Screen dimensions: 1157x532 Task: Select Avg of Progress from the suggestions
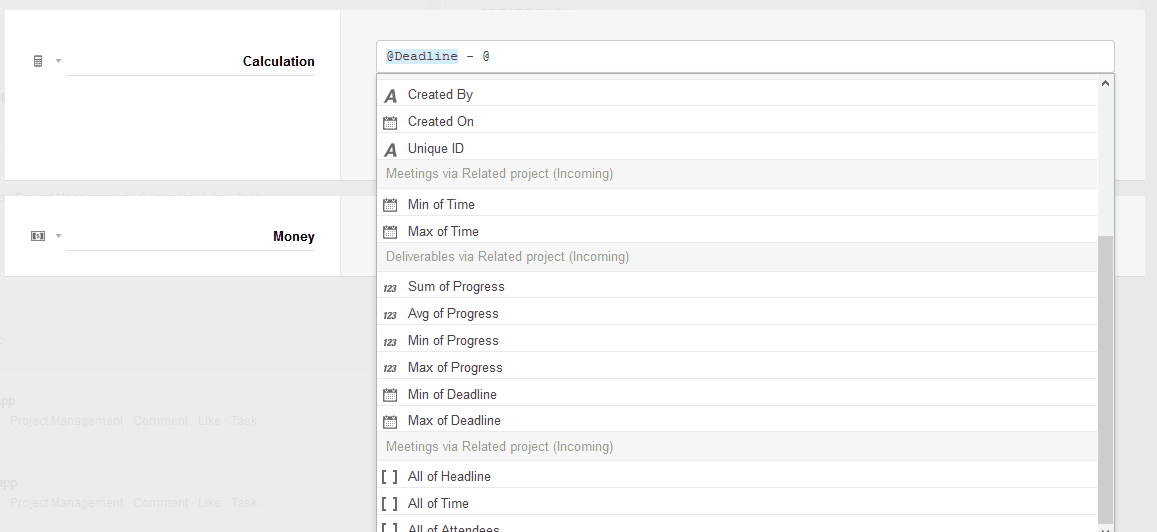[453, 313]
